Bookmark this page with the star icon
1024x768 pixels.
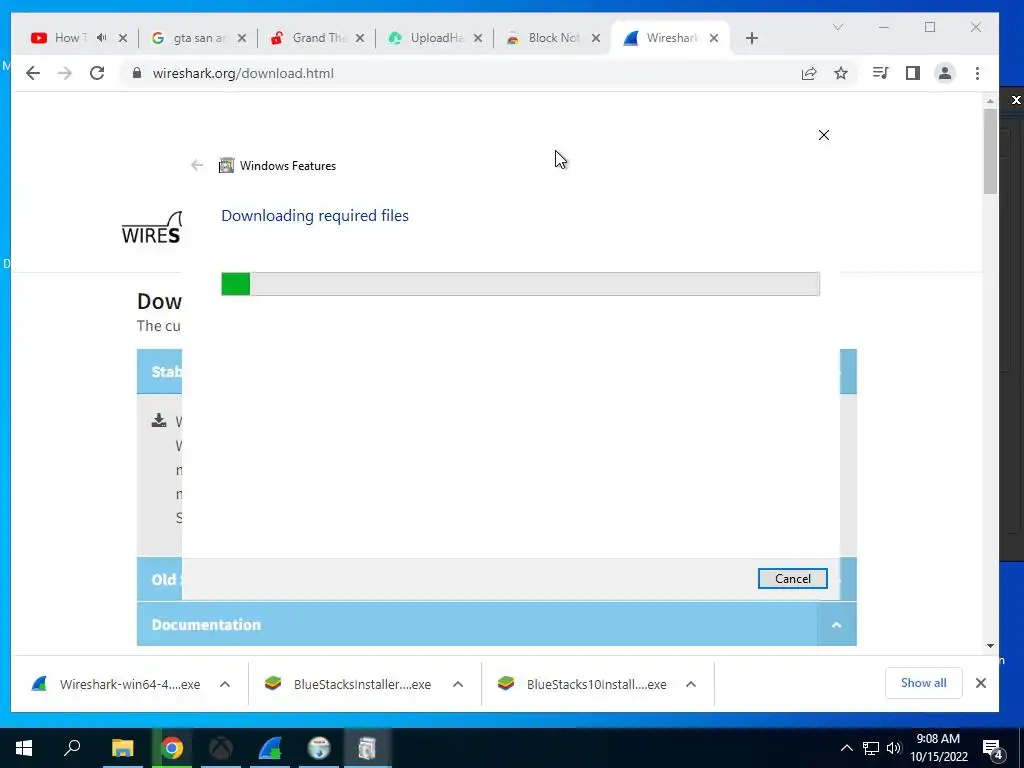[841, 73]
